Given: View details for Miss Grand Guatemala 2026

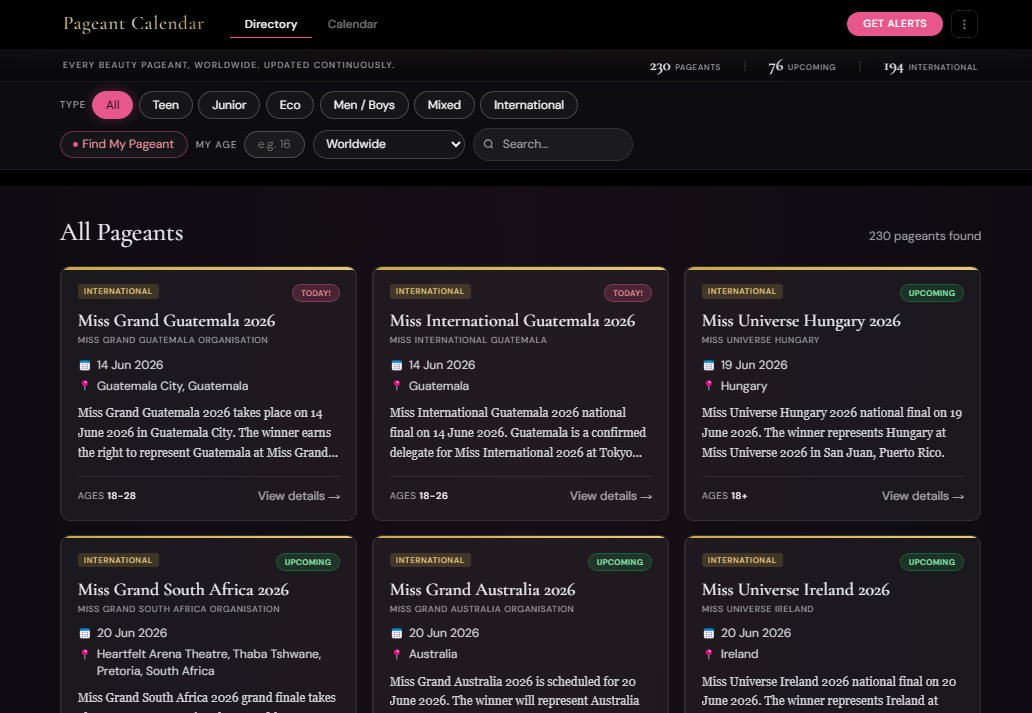Looking at the screenshot, I should [x=299, y=496].
